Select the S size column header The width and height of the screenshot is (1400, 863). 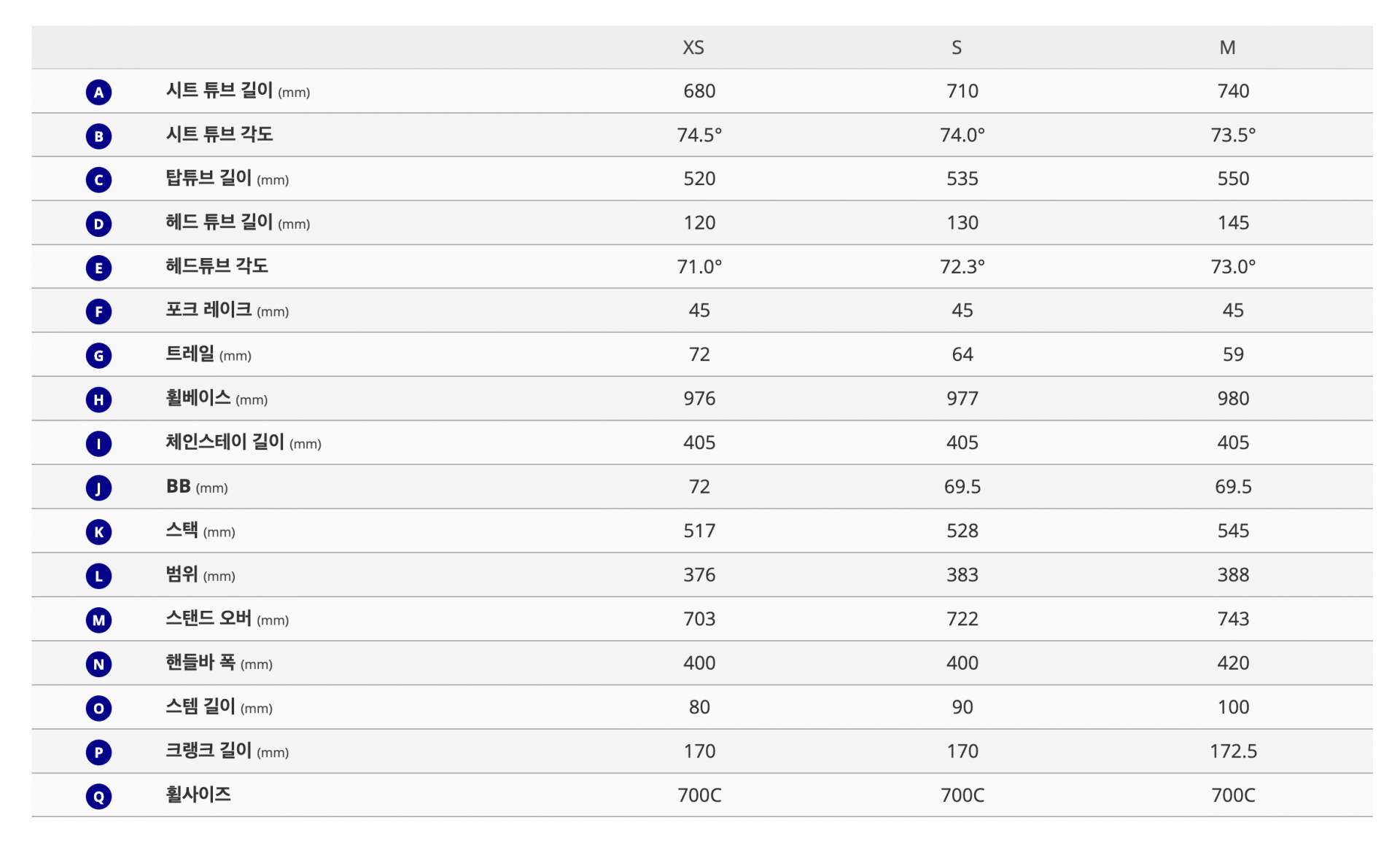coord(957,47)
